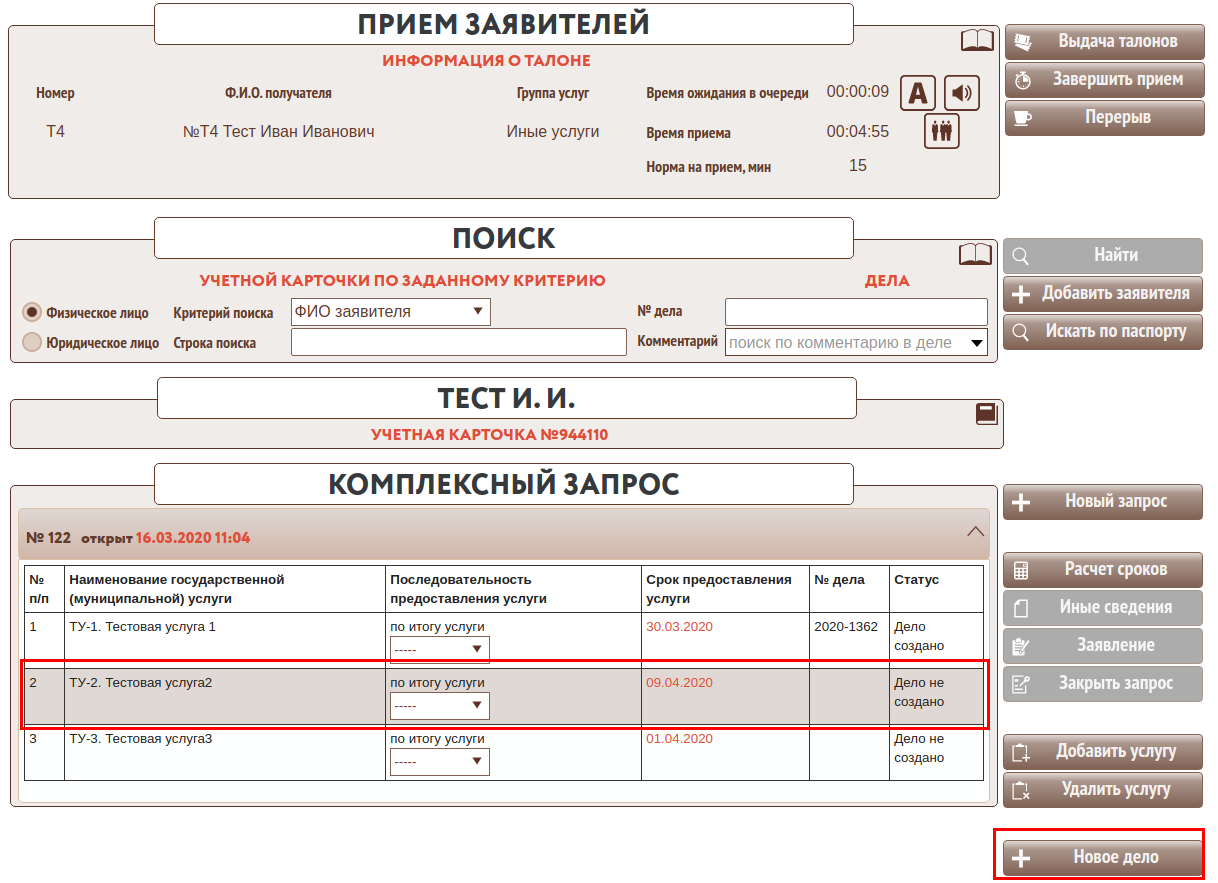
Task: Click the speaker sound icon
Action: [961, 93]
